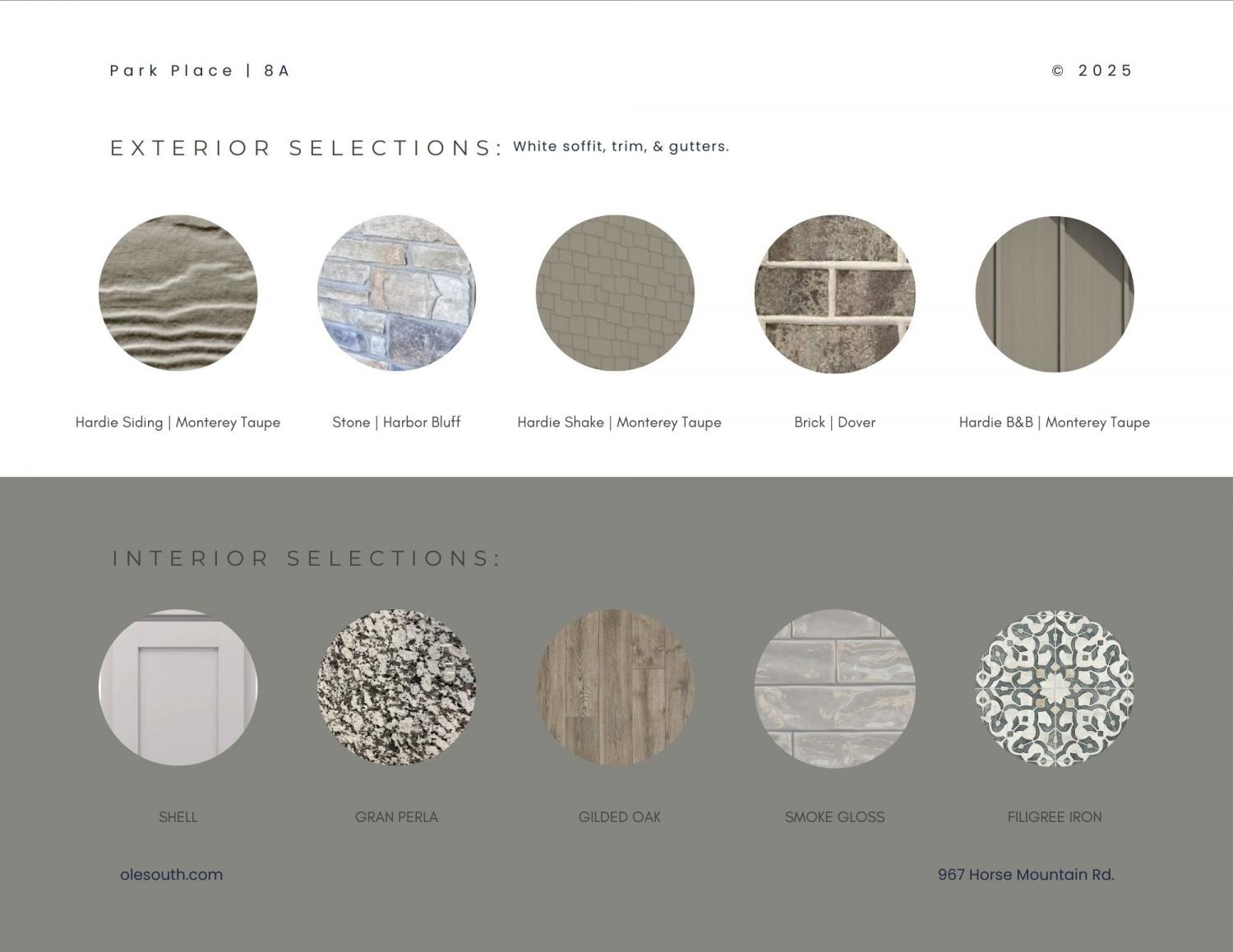Click the 'Brick | Dover' caption

coord(834,422)
